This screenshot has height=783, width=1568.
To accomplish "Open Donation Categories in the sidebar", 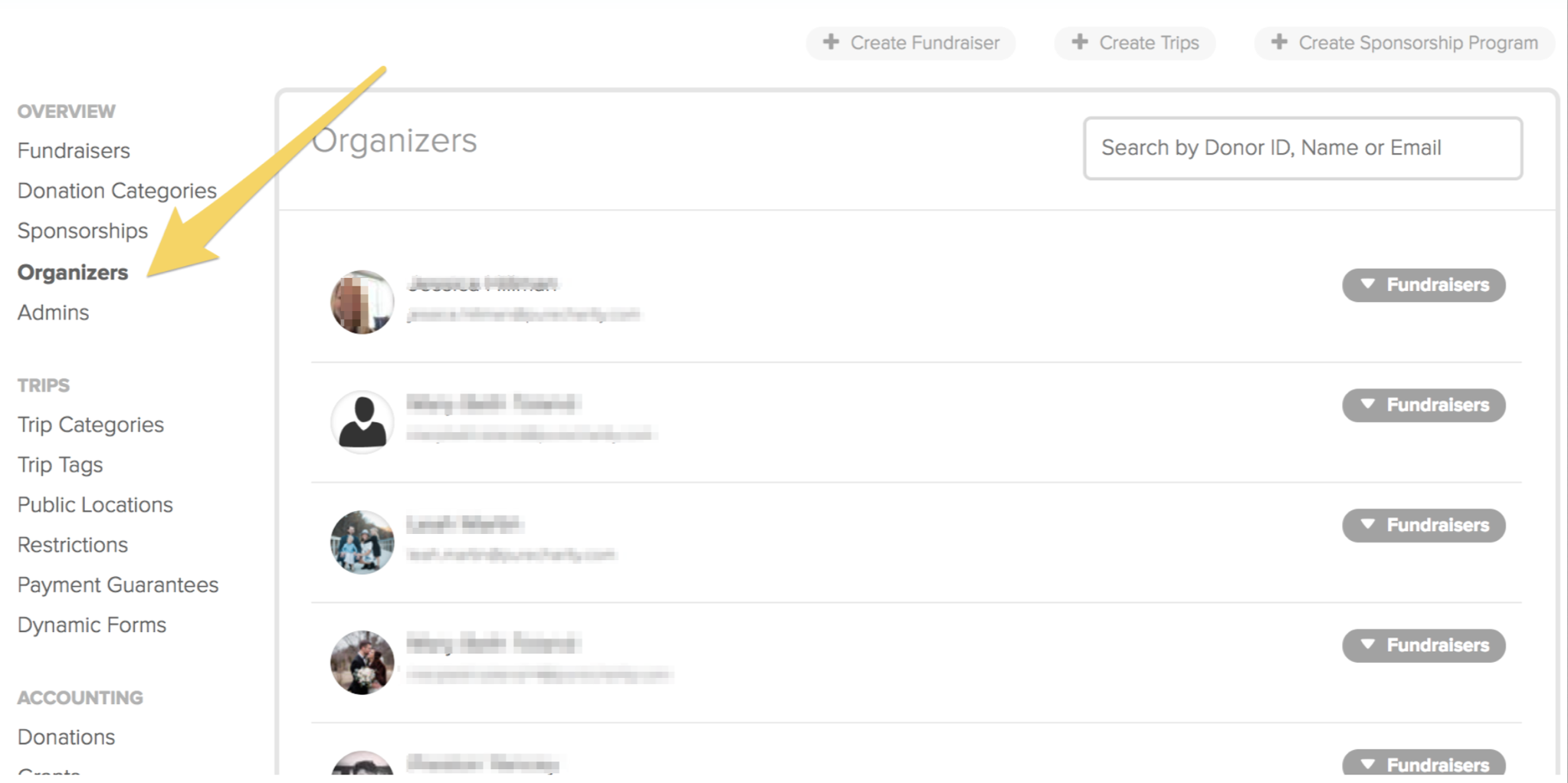I will coord(117,191).
